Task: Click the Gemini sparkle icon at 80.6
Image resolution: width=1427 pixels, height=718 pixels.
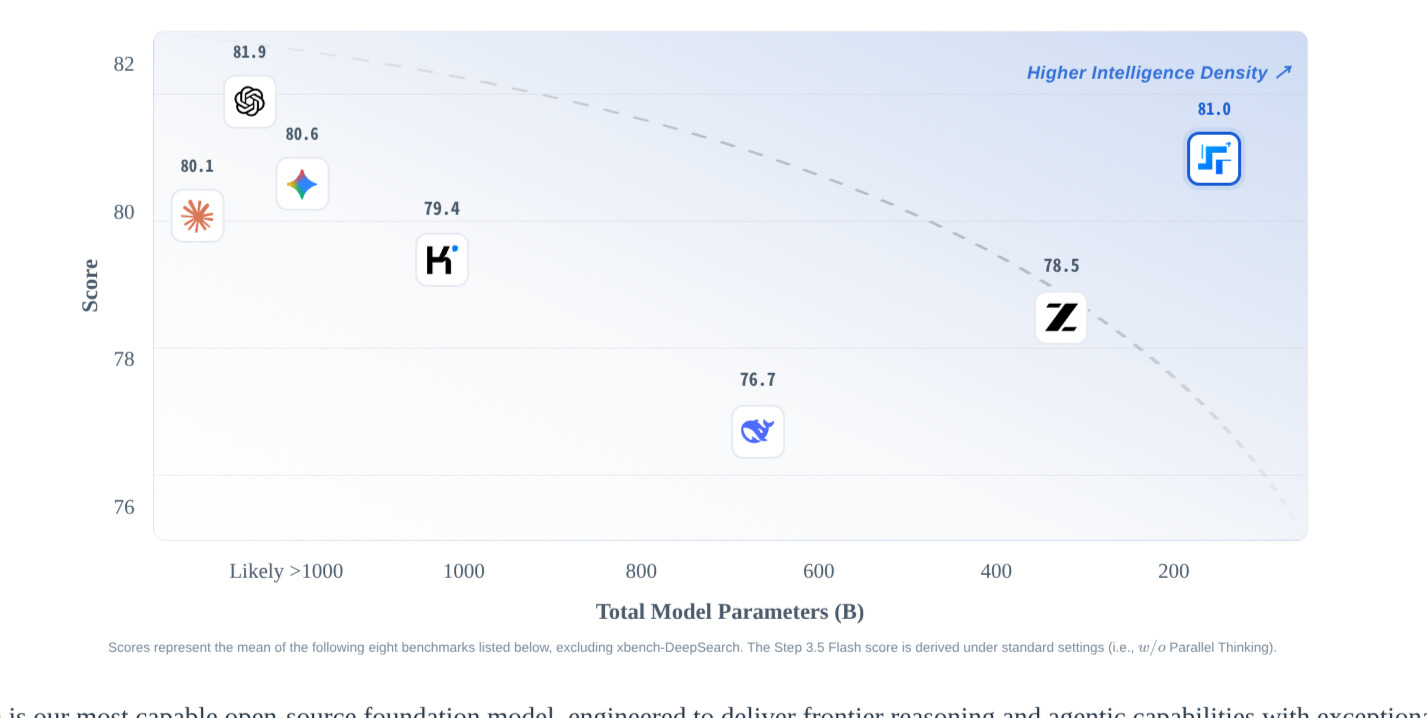Action: click(x=302, y=184)
